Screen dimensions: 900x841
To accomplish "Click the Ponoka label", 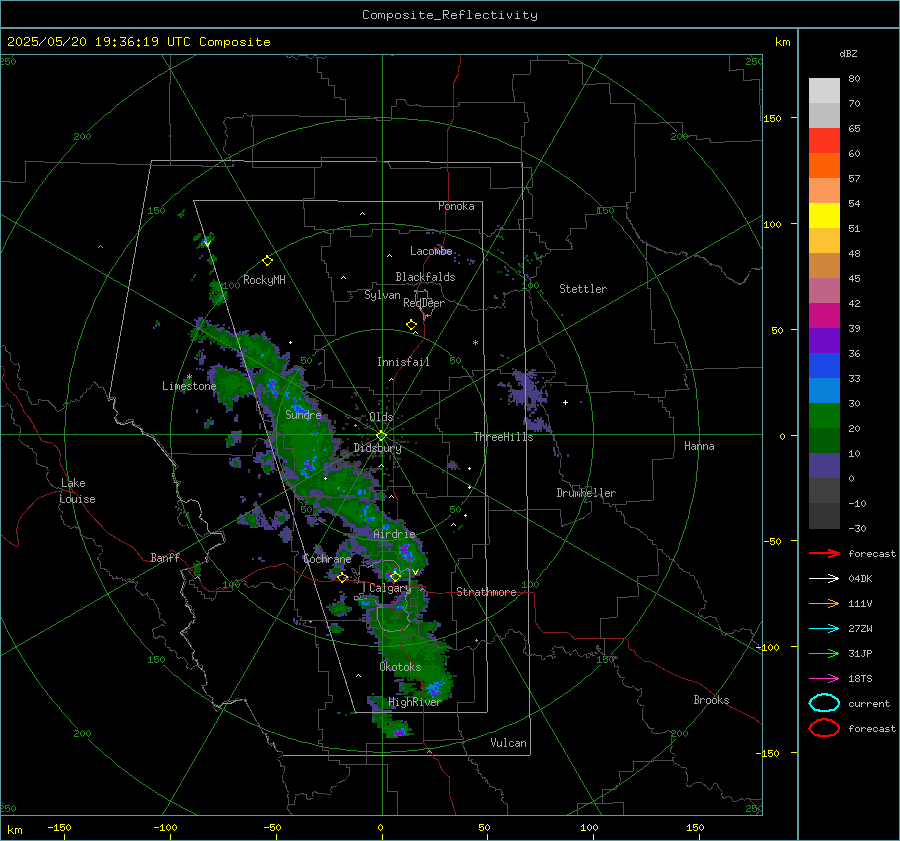I will tap(456, 206).
